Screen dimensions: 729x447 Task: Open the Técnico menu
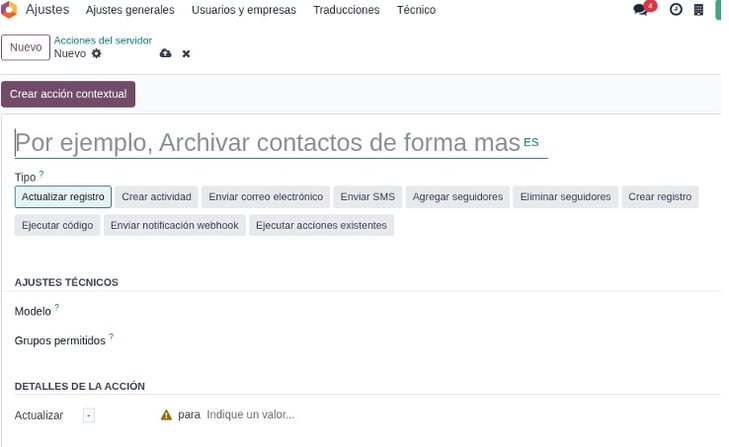click(x=416, y=10)
